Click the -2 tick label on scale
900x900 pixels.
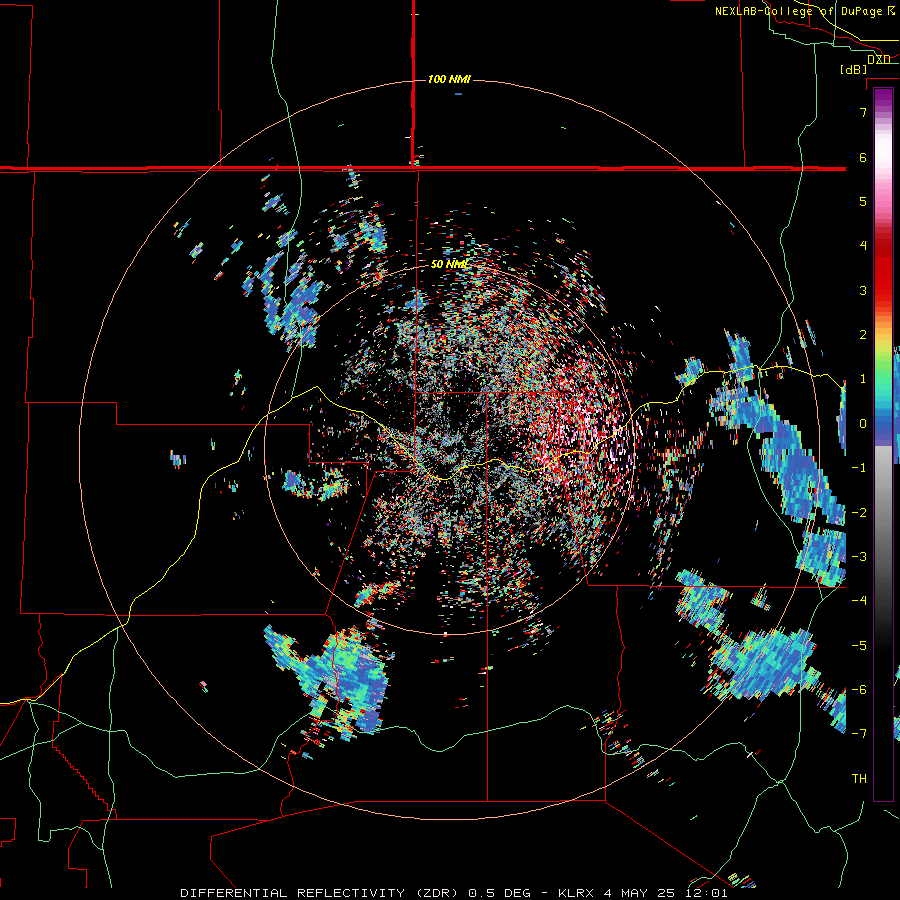(859, 513)
